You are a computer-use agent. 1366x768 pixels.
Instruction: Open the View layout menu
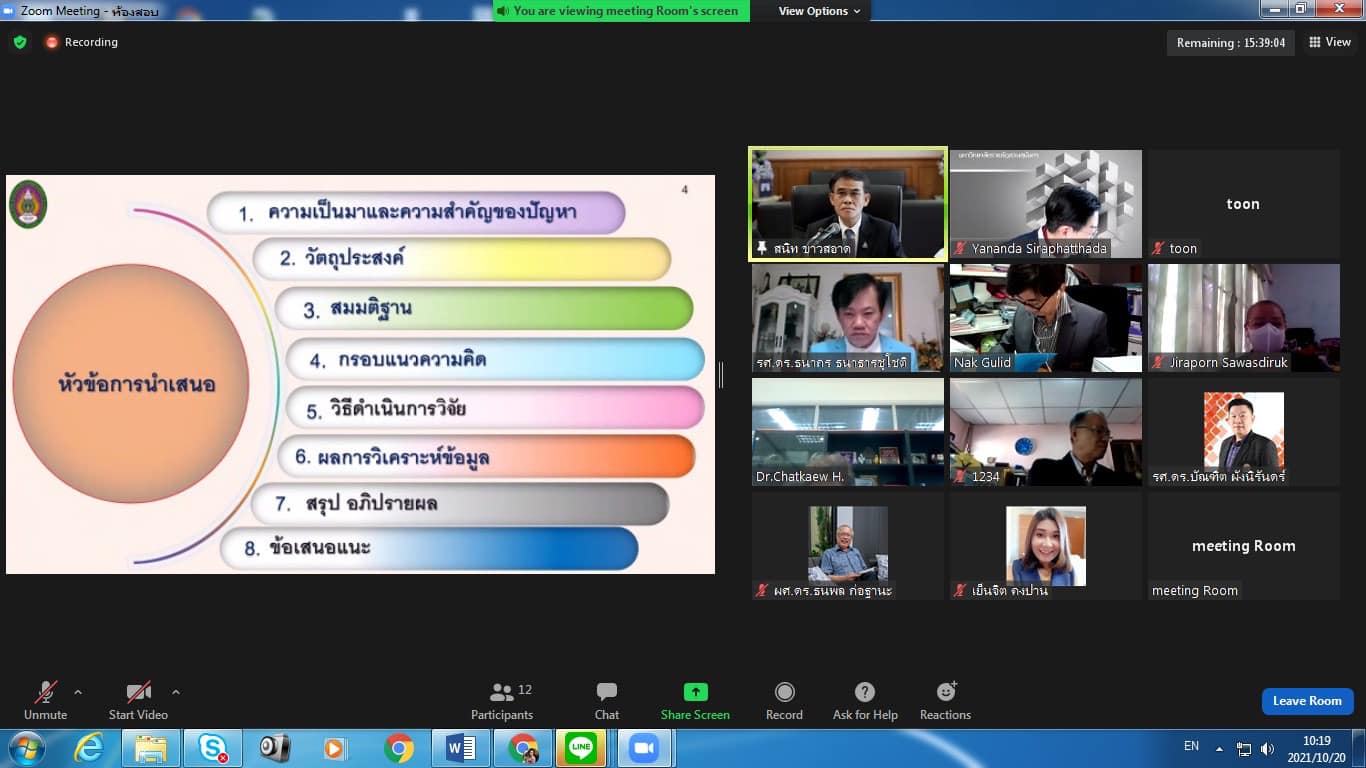click(1329, 42)
